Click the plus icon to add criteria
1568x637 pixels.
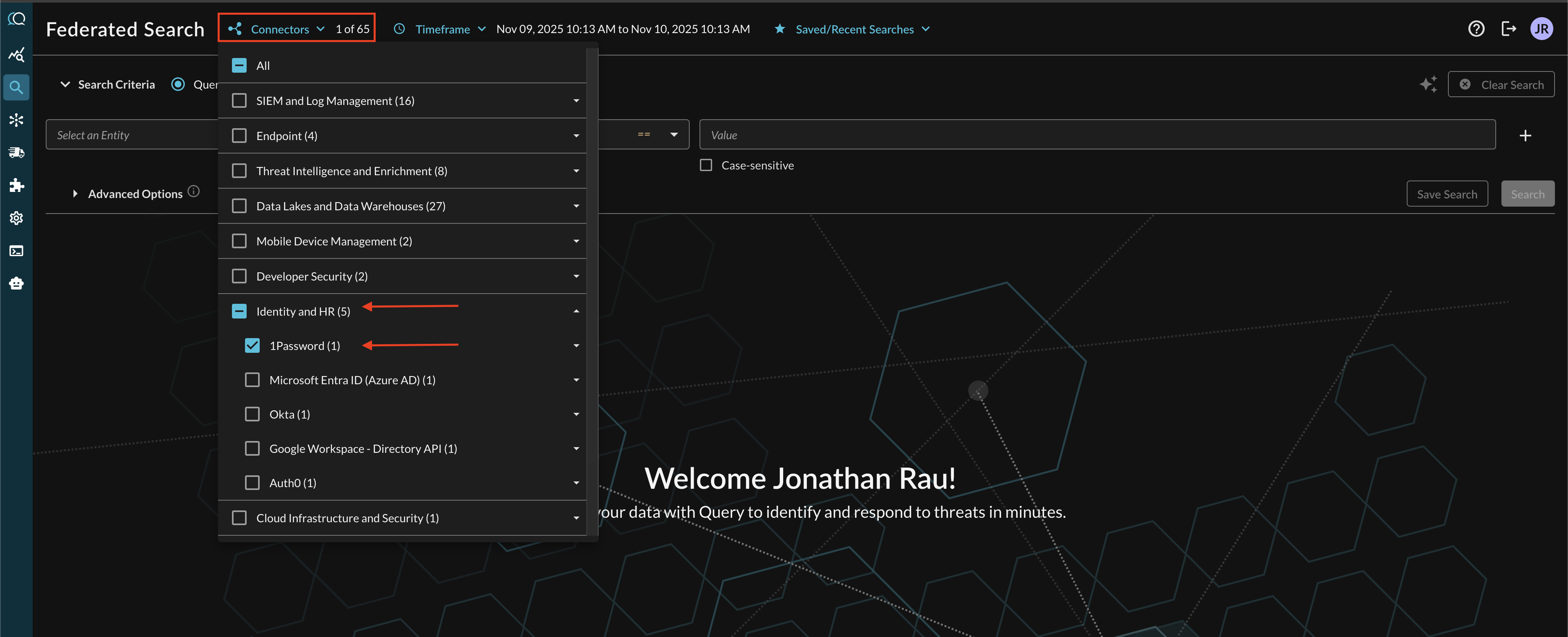tap(1525, 135)
